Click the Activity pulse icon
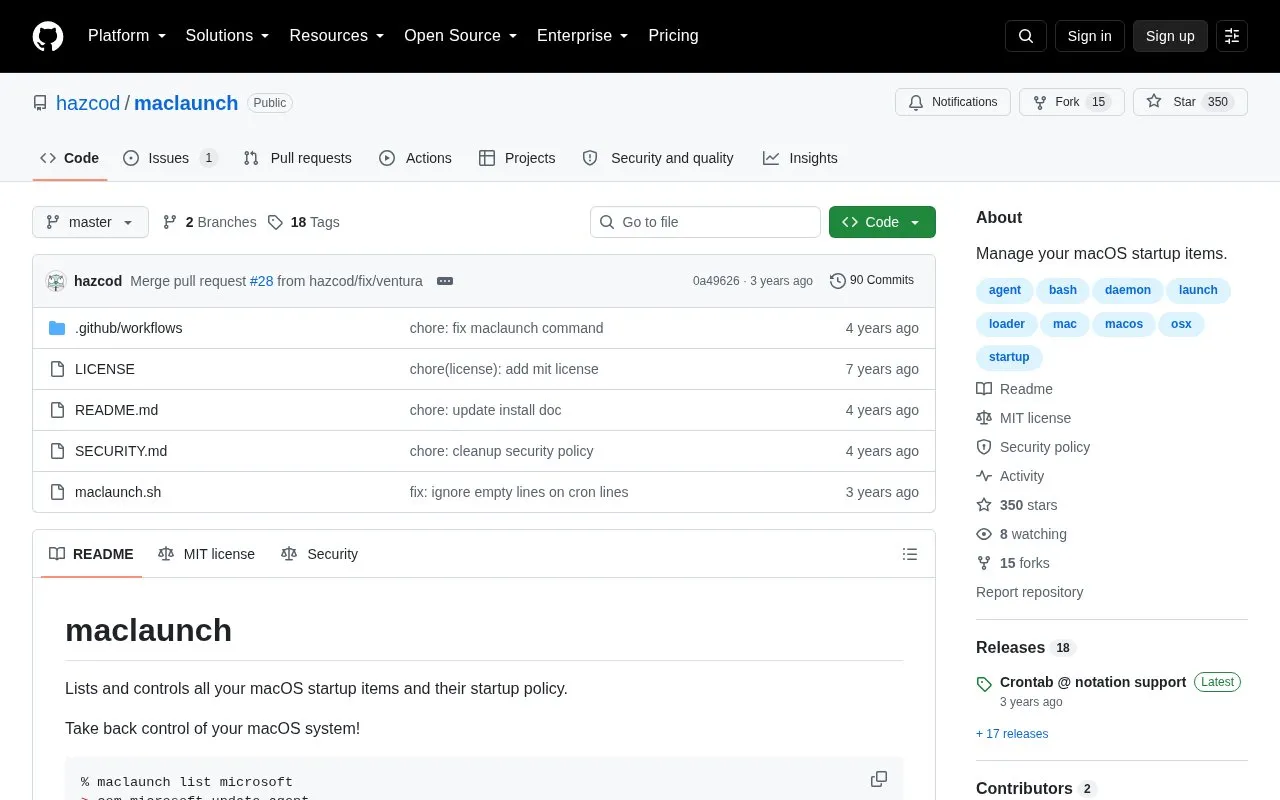 [984, 476]
